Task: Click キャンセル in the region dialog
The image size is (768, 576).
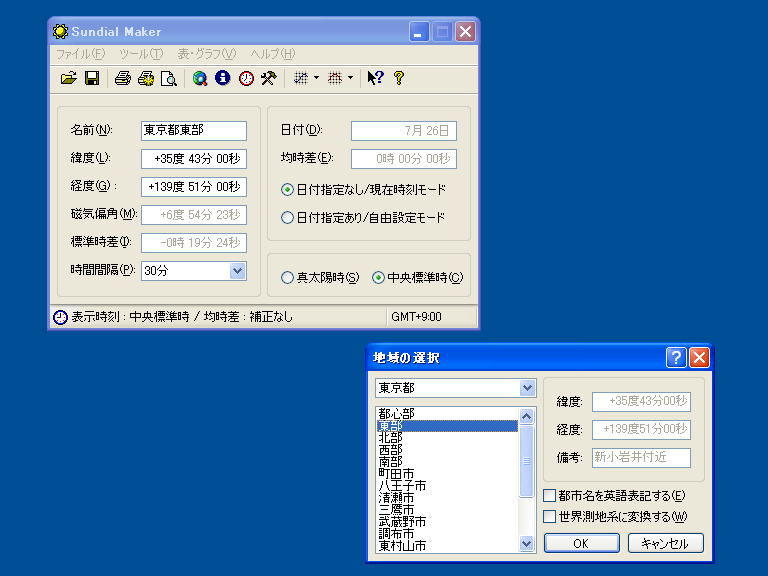Action: [x=665, y=543]
